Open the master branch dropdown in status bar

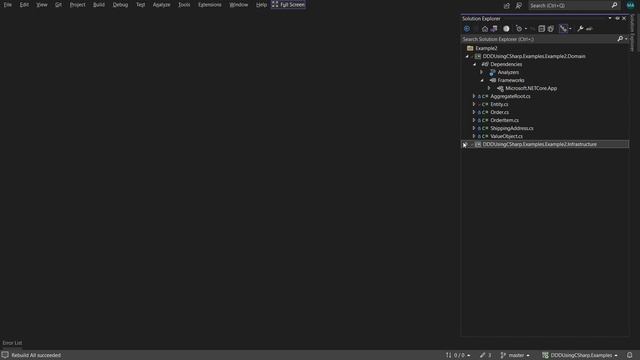[x=515, y=355]
